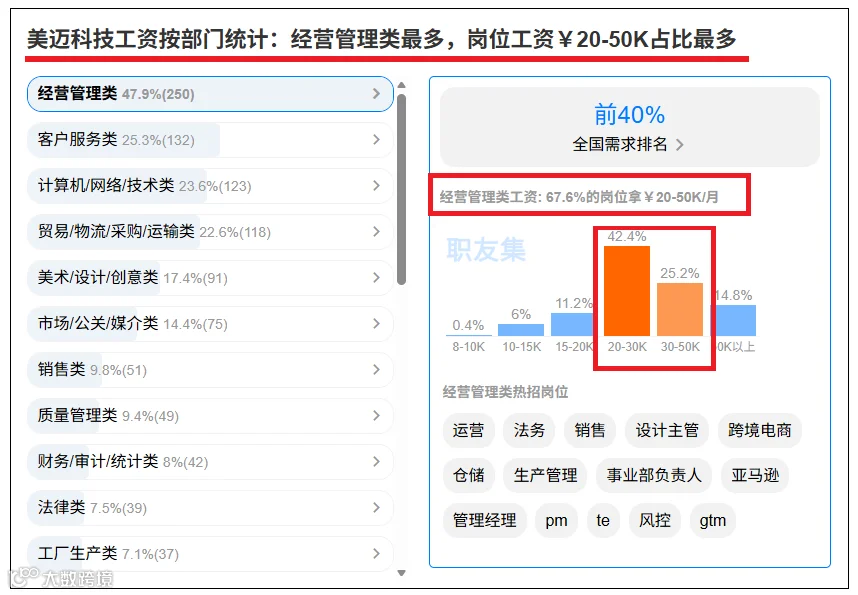Select the 亚马逊 job tag

755,475
